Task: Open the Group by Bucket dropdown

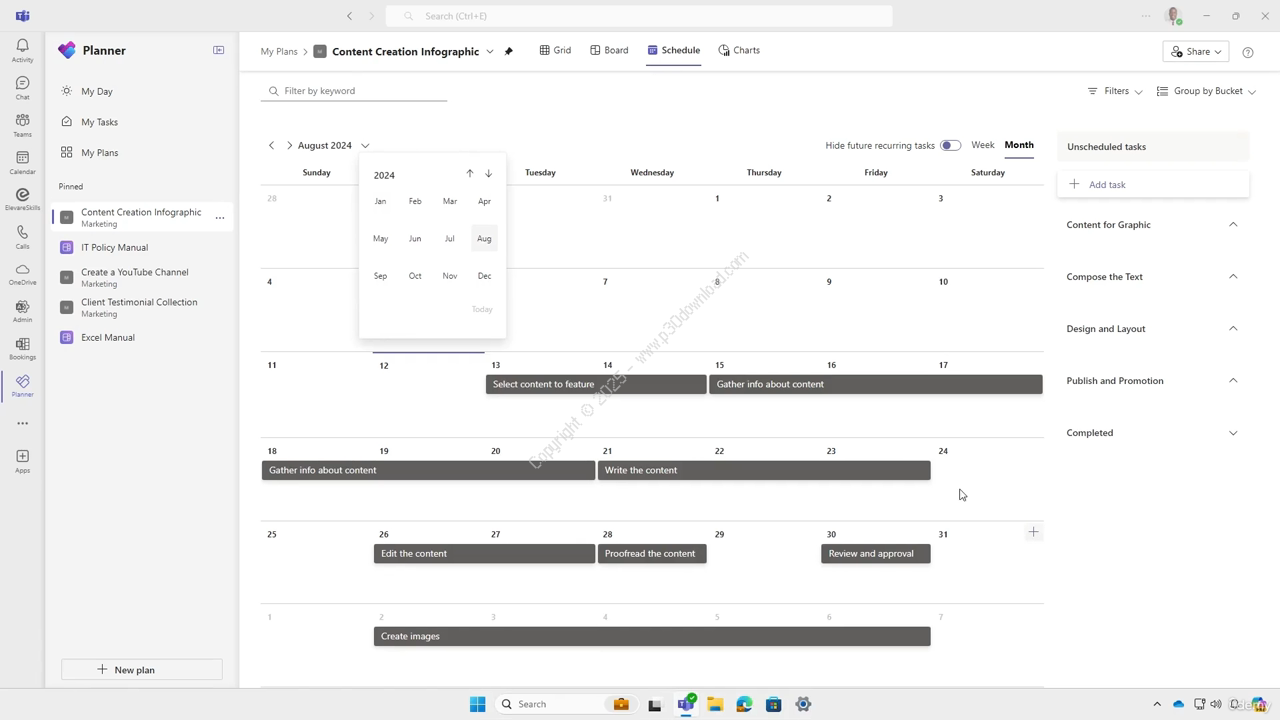Action: tap(1206, 91)
